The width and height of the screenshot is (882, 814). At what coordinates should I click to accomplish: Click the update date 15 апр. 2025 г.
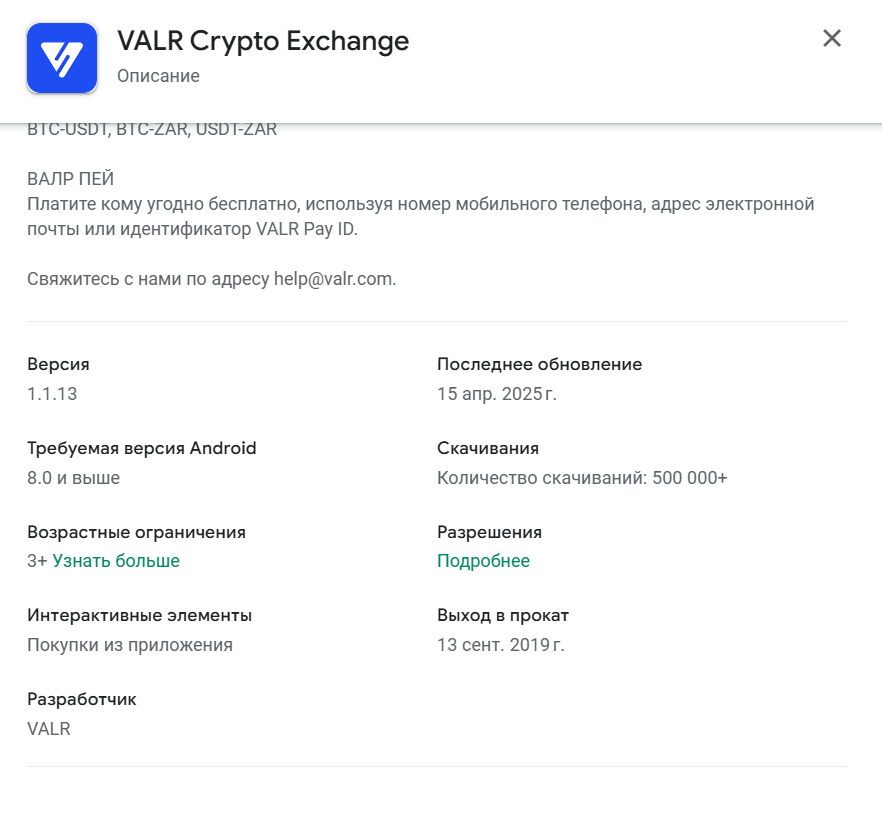point(496,394)
